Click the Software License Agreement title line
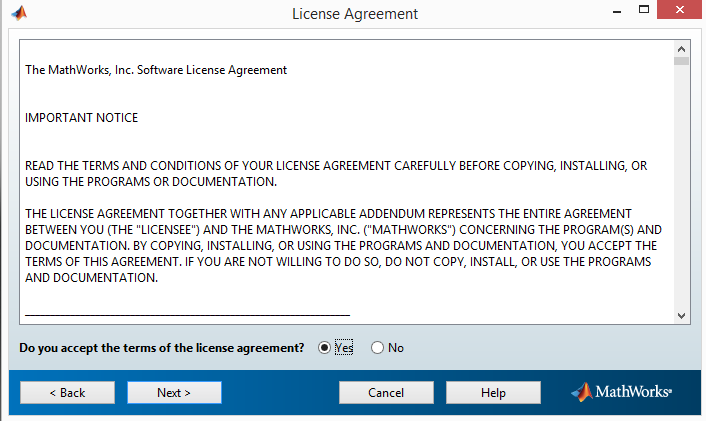Viewport: 706px width, 421px height. click(156, 70)
